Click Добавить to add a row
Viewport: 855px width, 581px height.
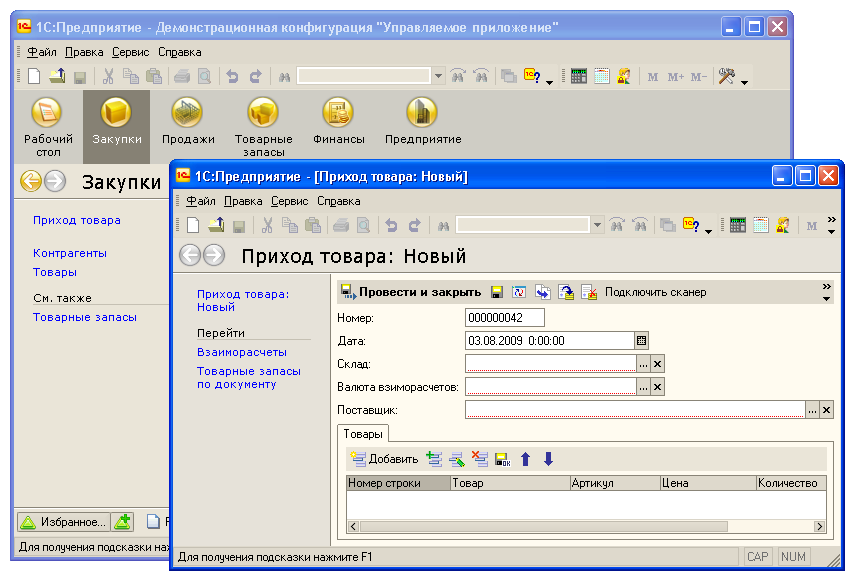tap(385, 459)
